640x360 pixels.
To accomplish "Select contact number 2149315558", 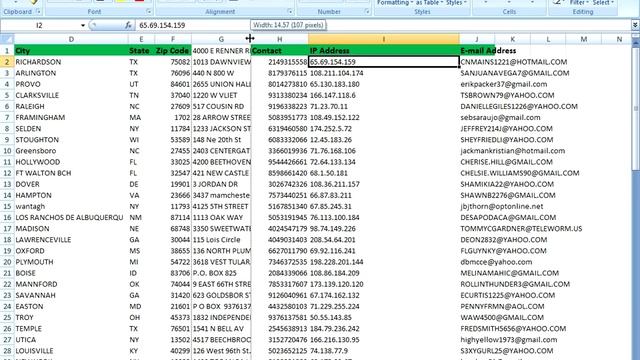I will tap(280, 62).
